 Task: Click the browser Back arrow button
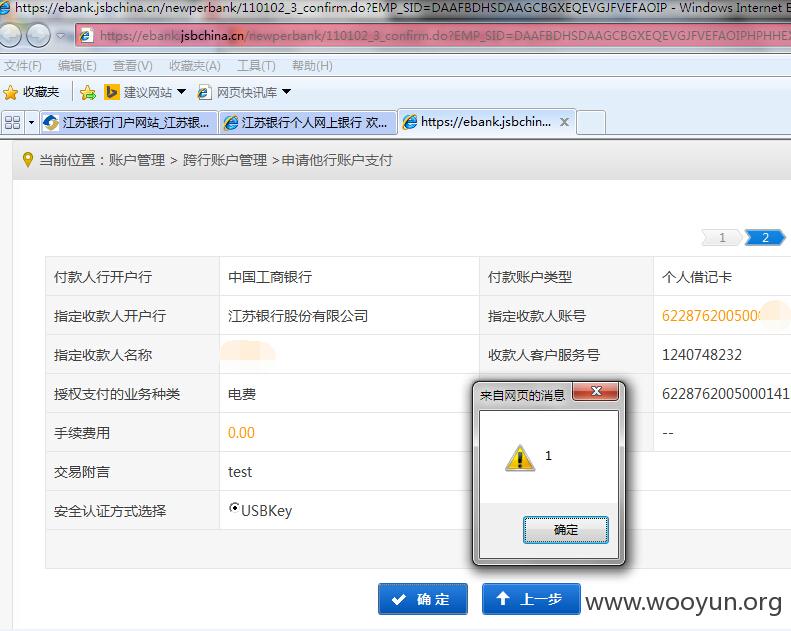9,35
